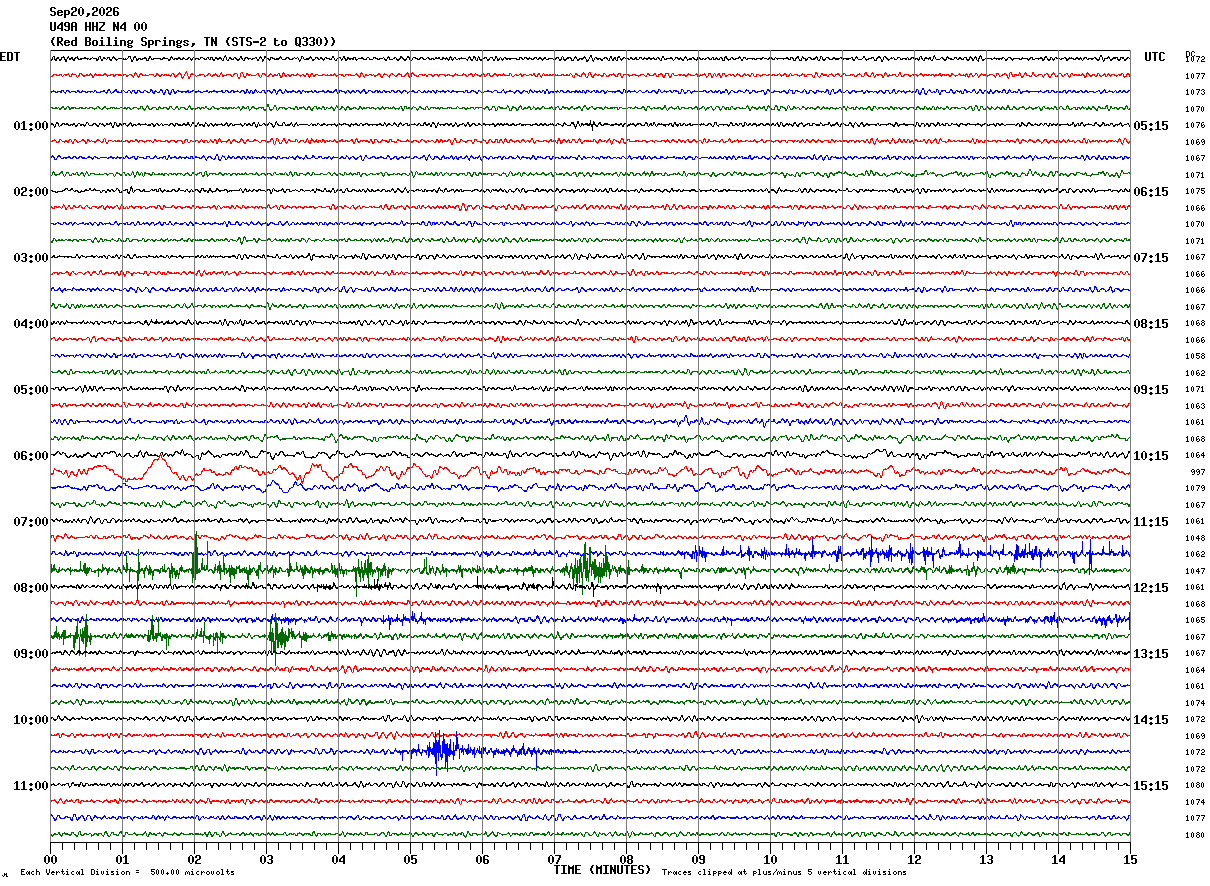Click the 1048 DC offset value

click(1195, 538)
